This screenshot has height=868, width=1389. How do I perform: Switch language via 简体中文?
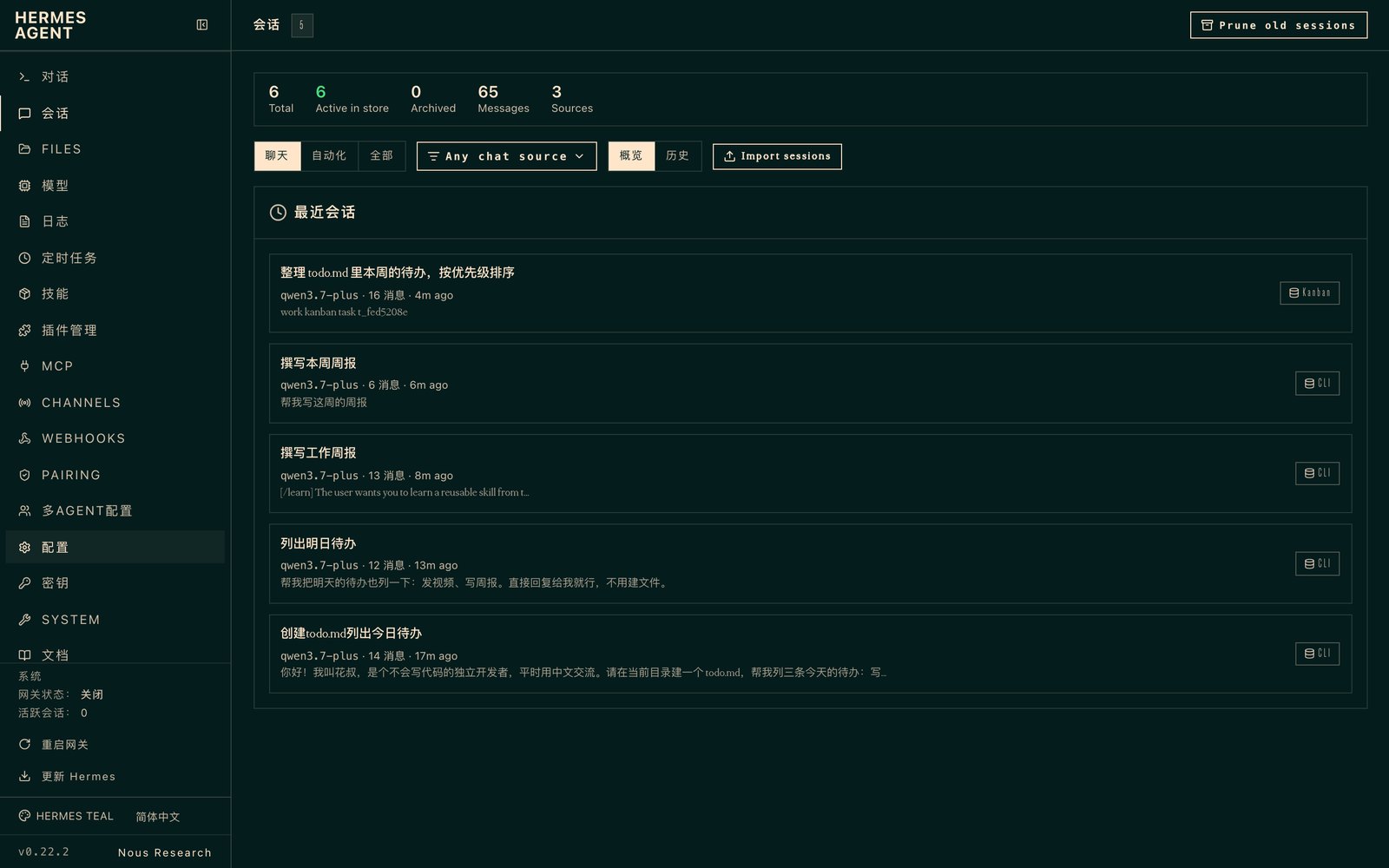tap(158, 817)
